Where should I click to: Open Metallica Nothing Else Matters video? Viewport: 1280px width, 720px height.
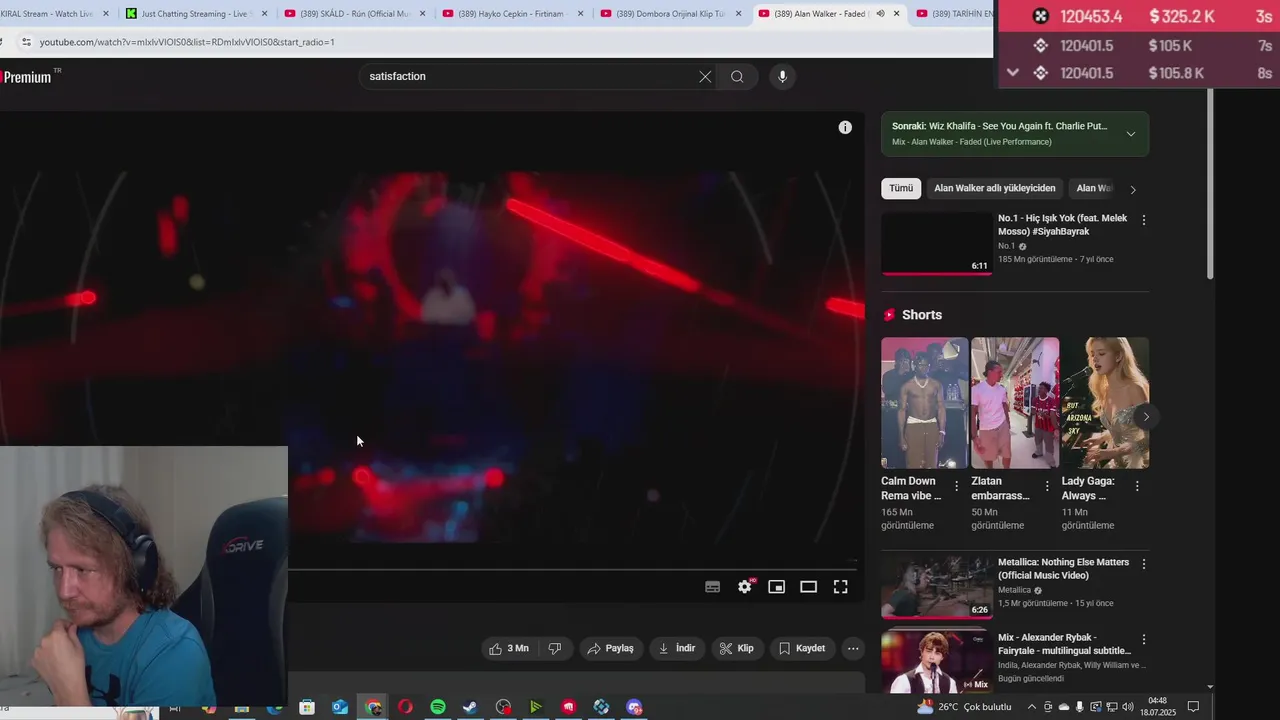(x=937, y=587)
